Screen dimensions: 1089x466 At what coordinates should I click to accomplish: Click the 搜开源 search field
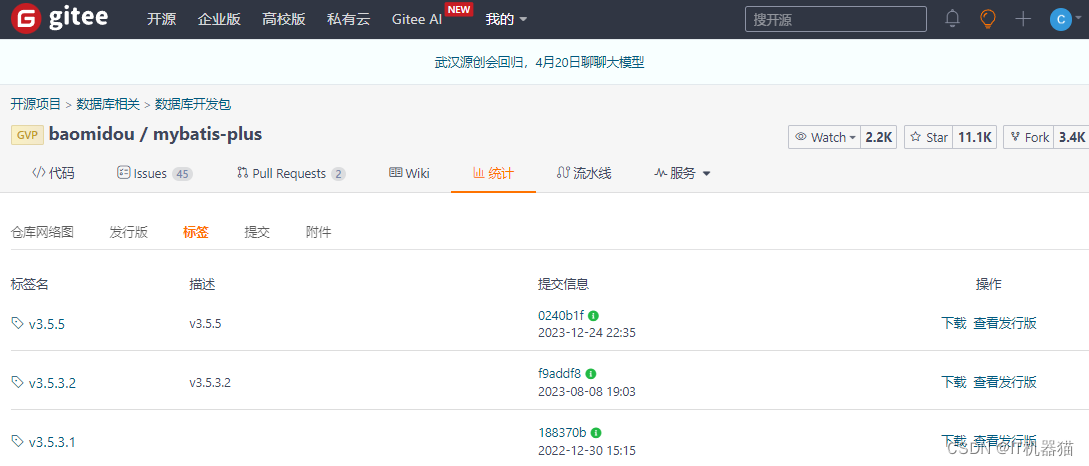836,19
